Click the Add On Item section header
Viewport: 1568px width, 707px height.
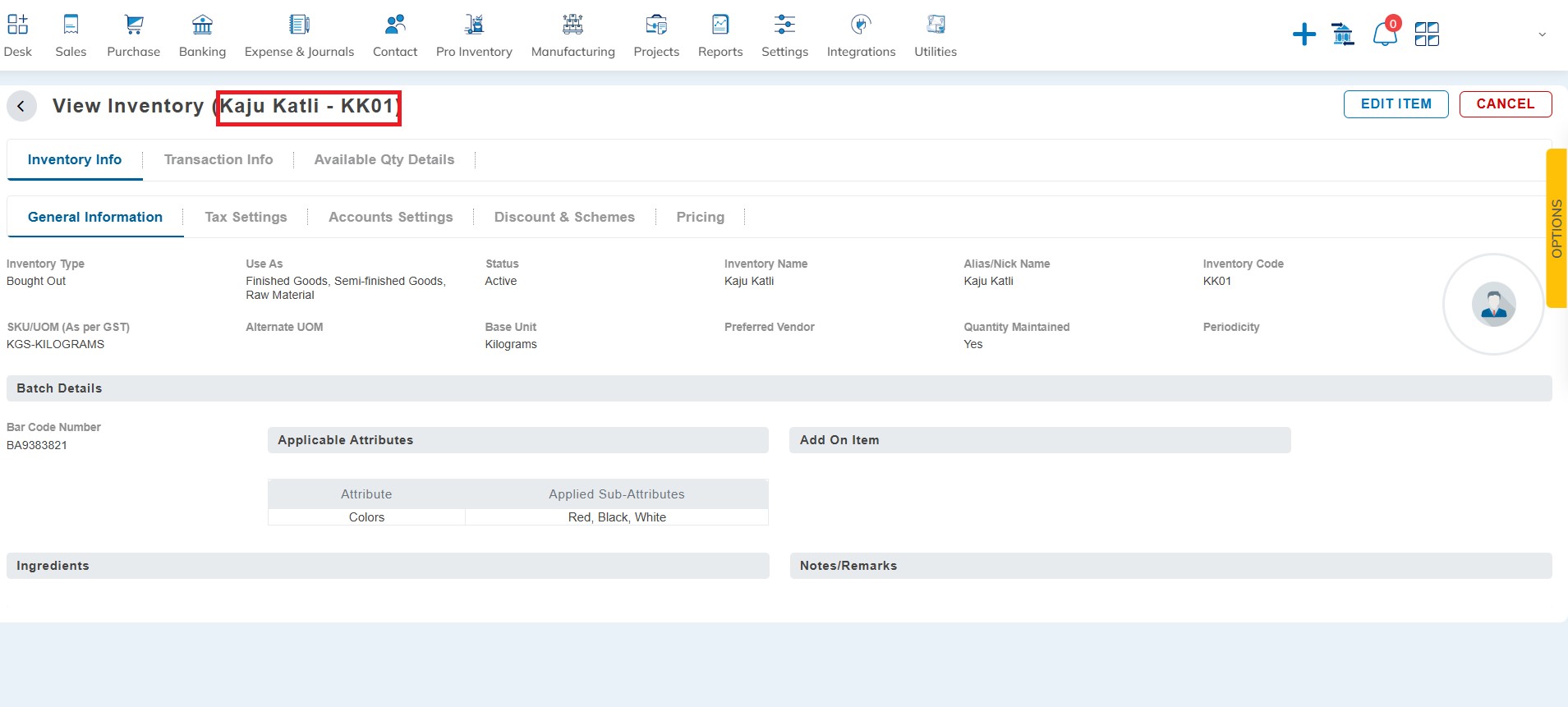[1040, 440]
